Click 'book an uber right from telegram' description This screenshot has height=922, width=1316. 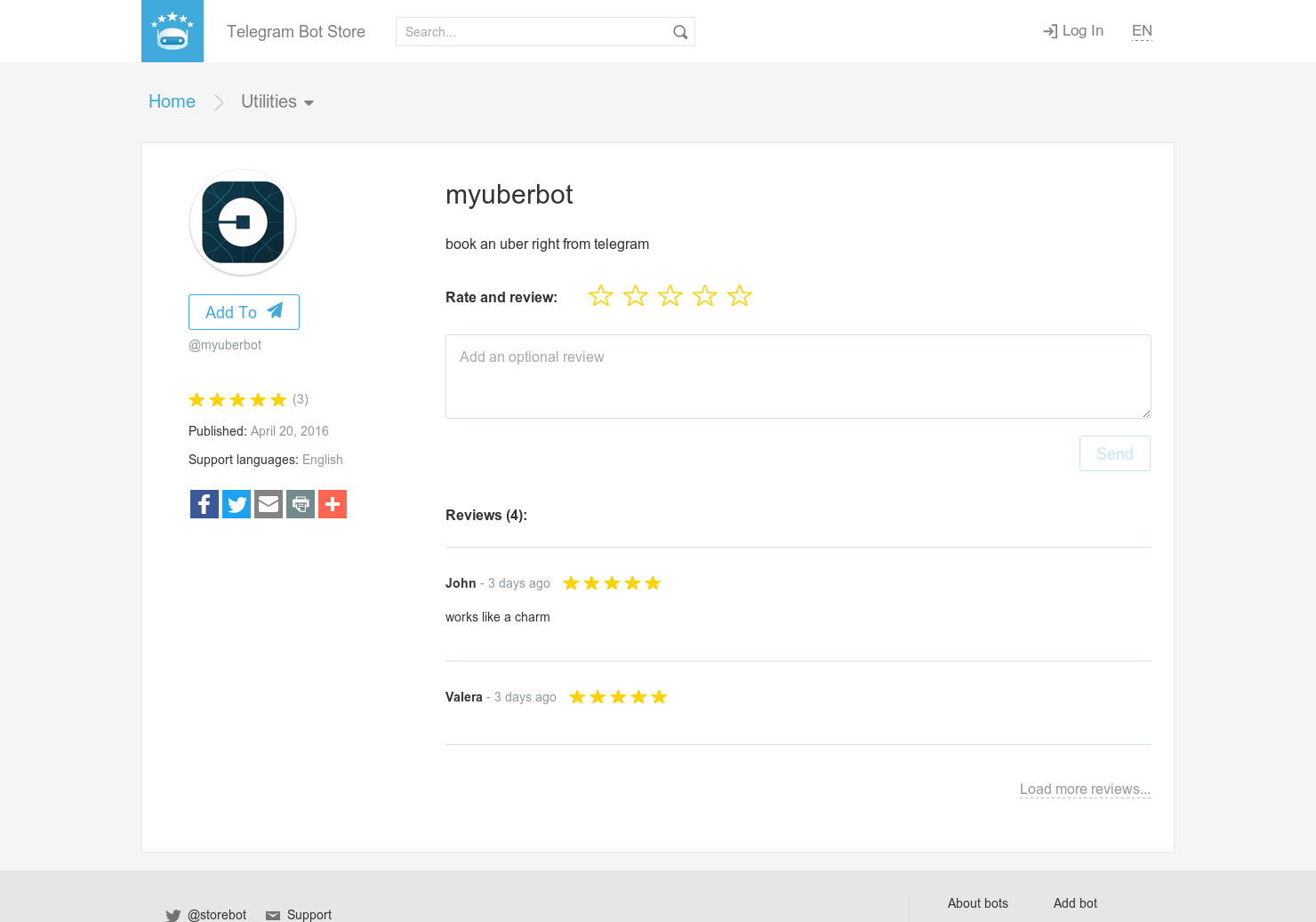(x=547, y=245)
